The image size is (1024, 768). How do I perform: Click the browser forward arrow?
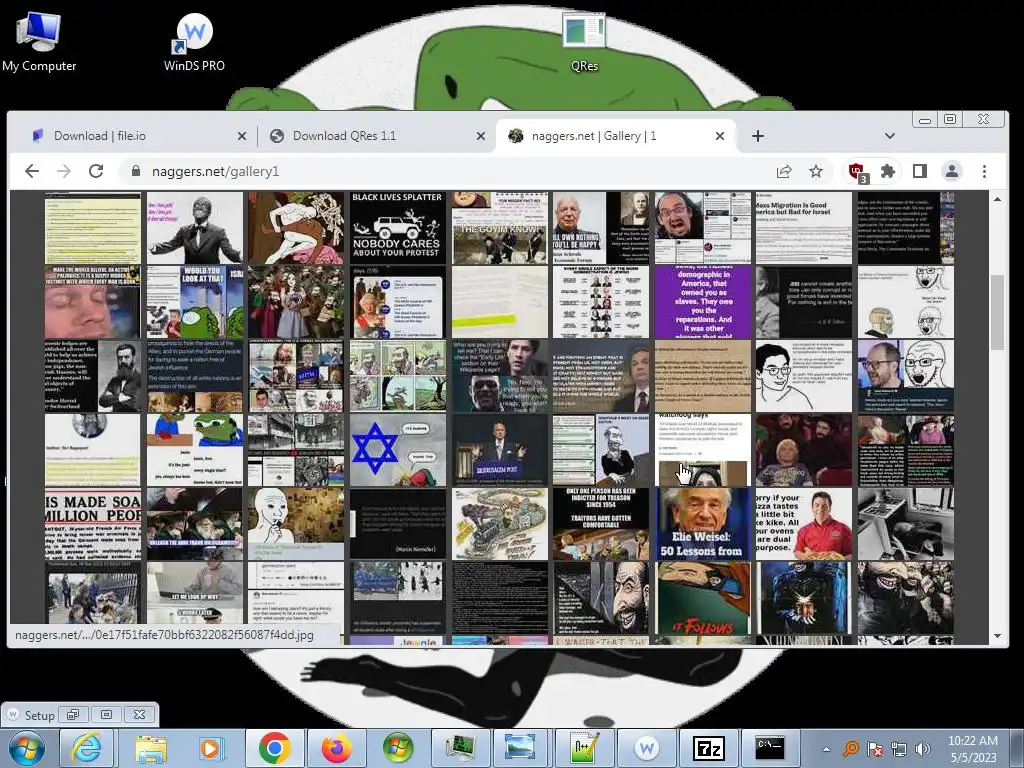pos(64,171)
